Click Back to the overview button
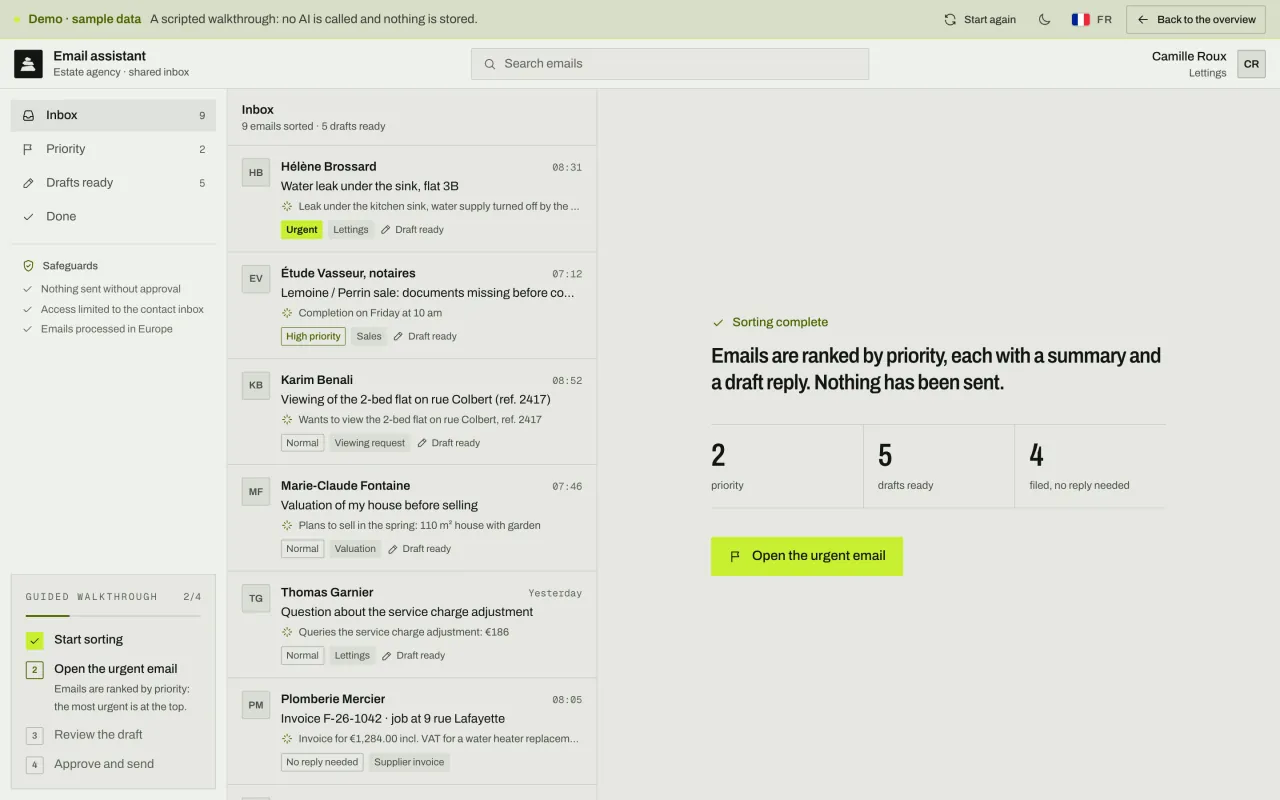The image size is (1280, 800). tap(1197, 20)
